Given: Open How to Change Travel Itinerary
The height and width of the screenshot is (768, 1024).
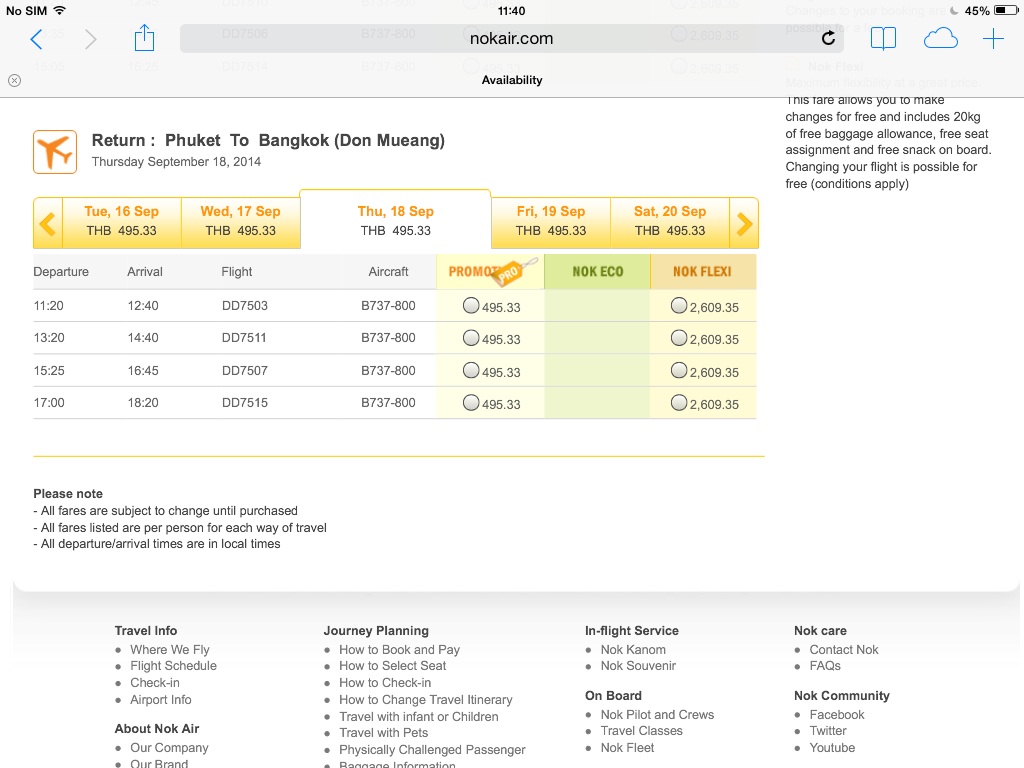Looking at the screenshot, I should (x=425, y=699).
